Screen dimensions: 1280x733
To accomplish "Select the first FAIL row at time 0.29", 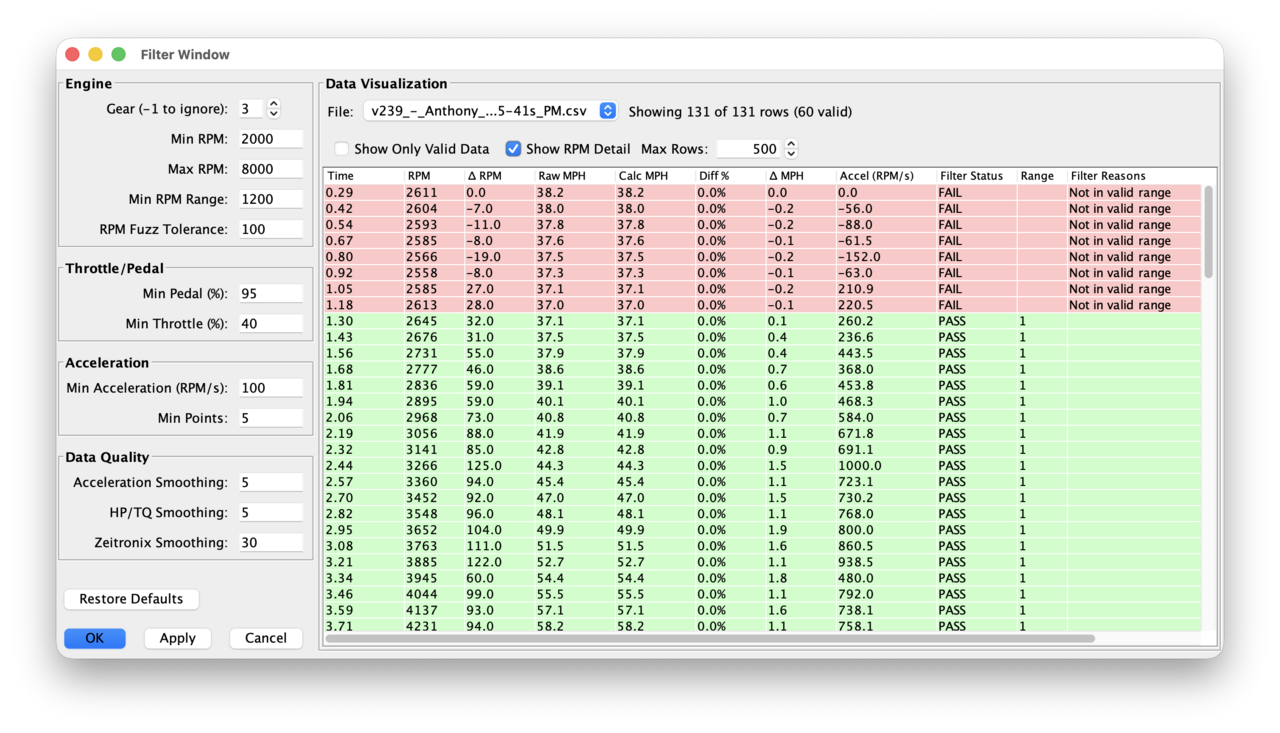I will 600,192.
